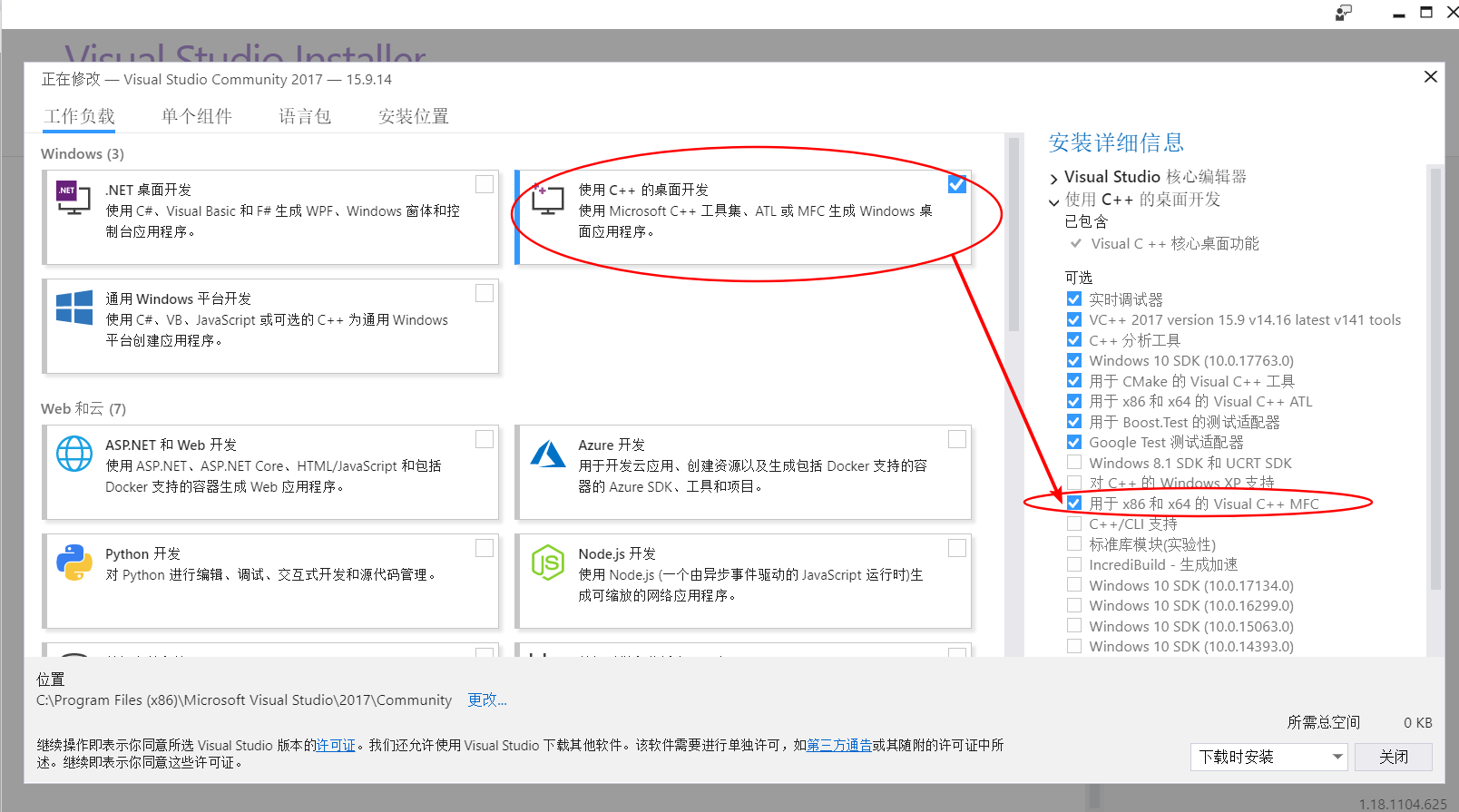Click the 更改... location link

[487, 700]
